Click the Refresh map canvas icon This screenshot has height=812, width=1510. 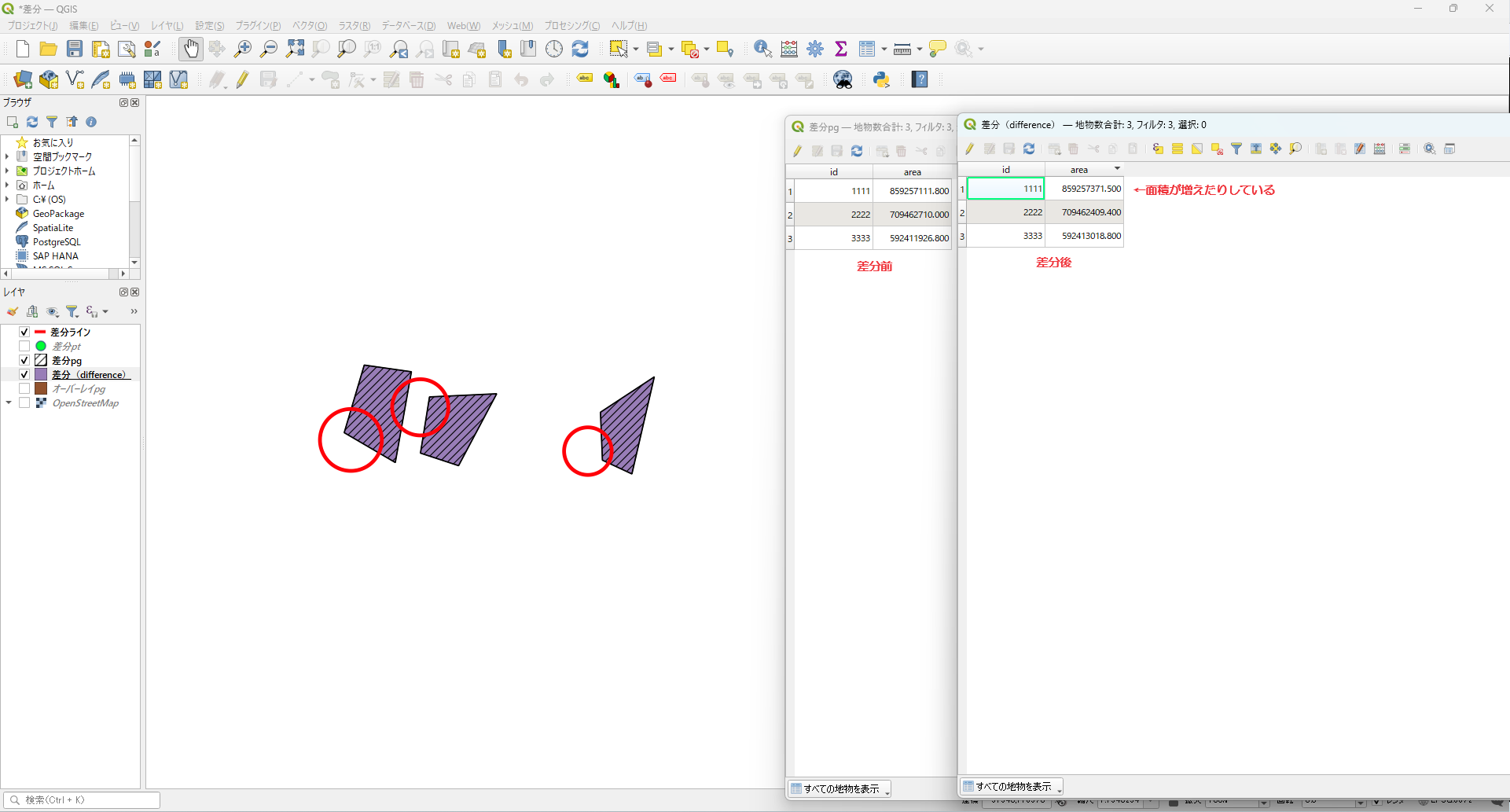(x=580, y=49)
